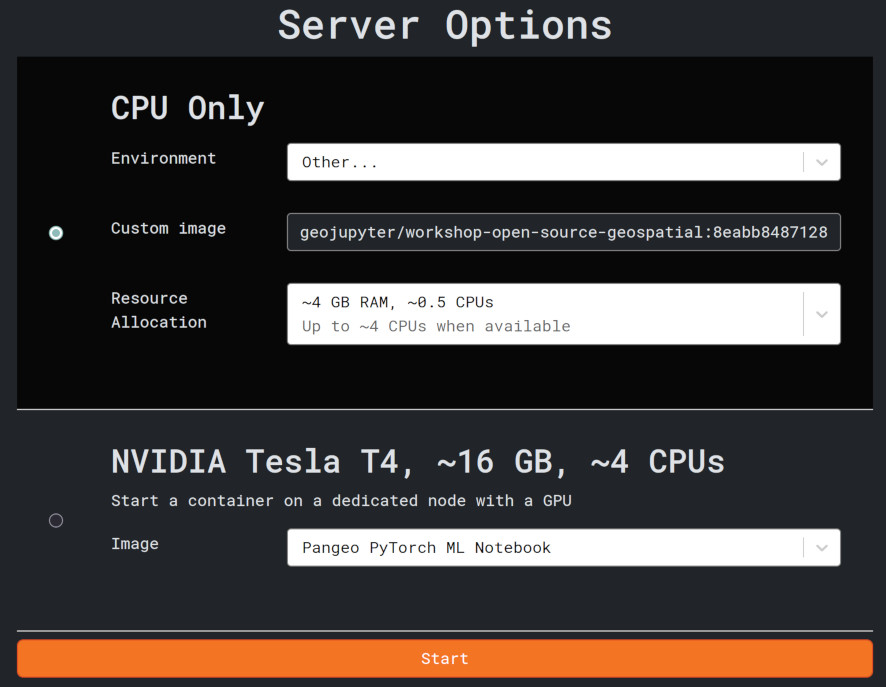This screenshot has width=886, height=687.
Task: Click the NVIDIA Tesla T4 heading
Action: click(x=417, y=461)
